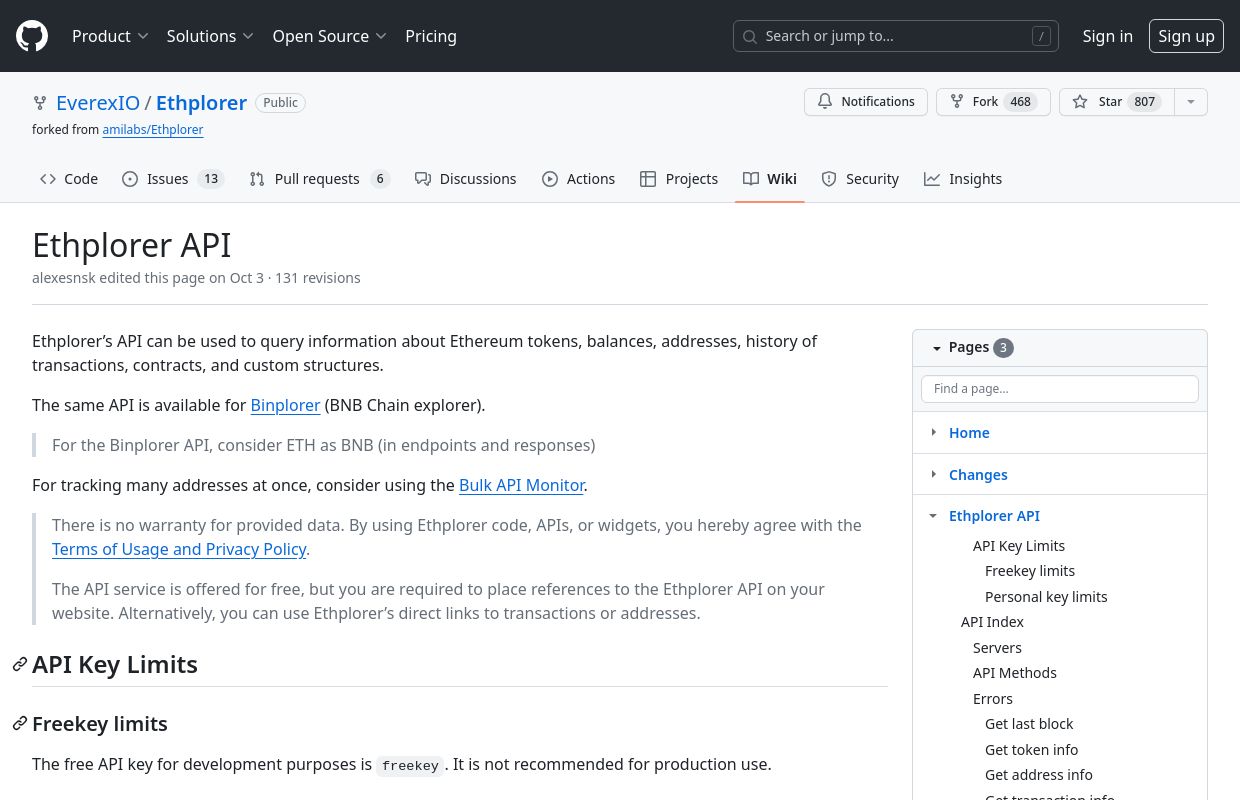Open the Insights tab
The image size is (1240, 800).
click(x=963, y=179)
